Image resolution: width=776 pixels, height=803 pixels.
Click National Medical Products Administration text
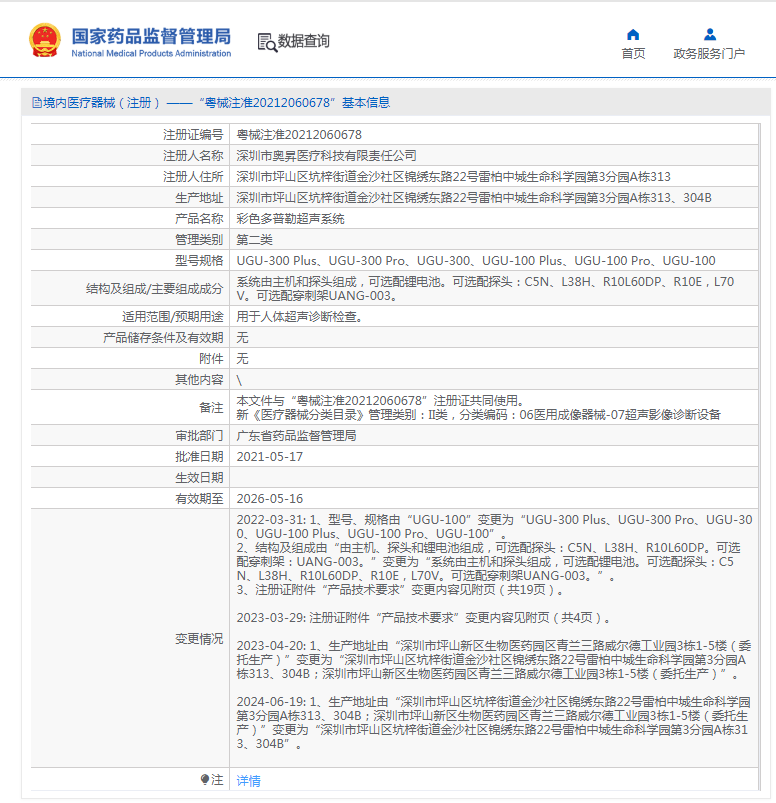point(151,53)
